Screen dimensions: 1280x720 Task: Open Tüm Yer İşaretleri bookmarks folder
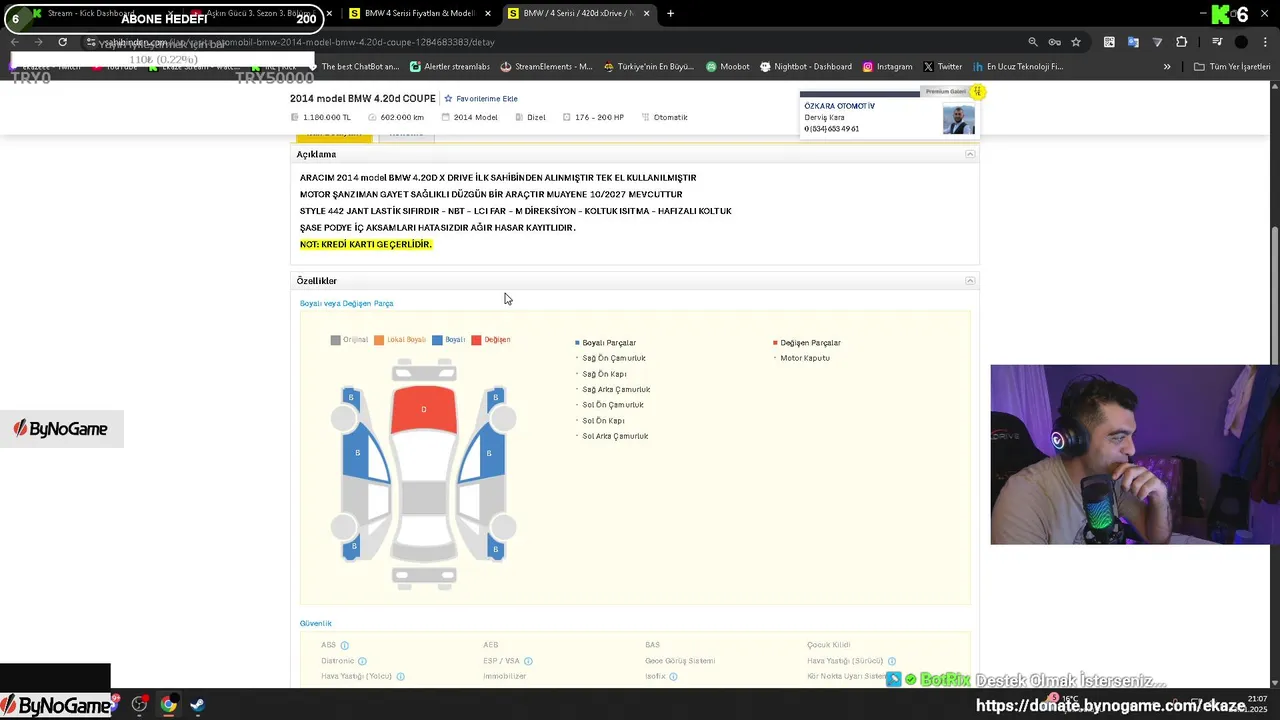click(x=1232, y=67)
